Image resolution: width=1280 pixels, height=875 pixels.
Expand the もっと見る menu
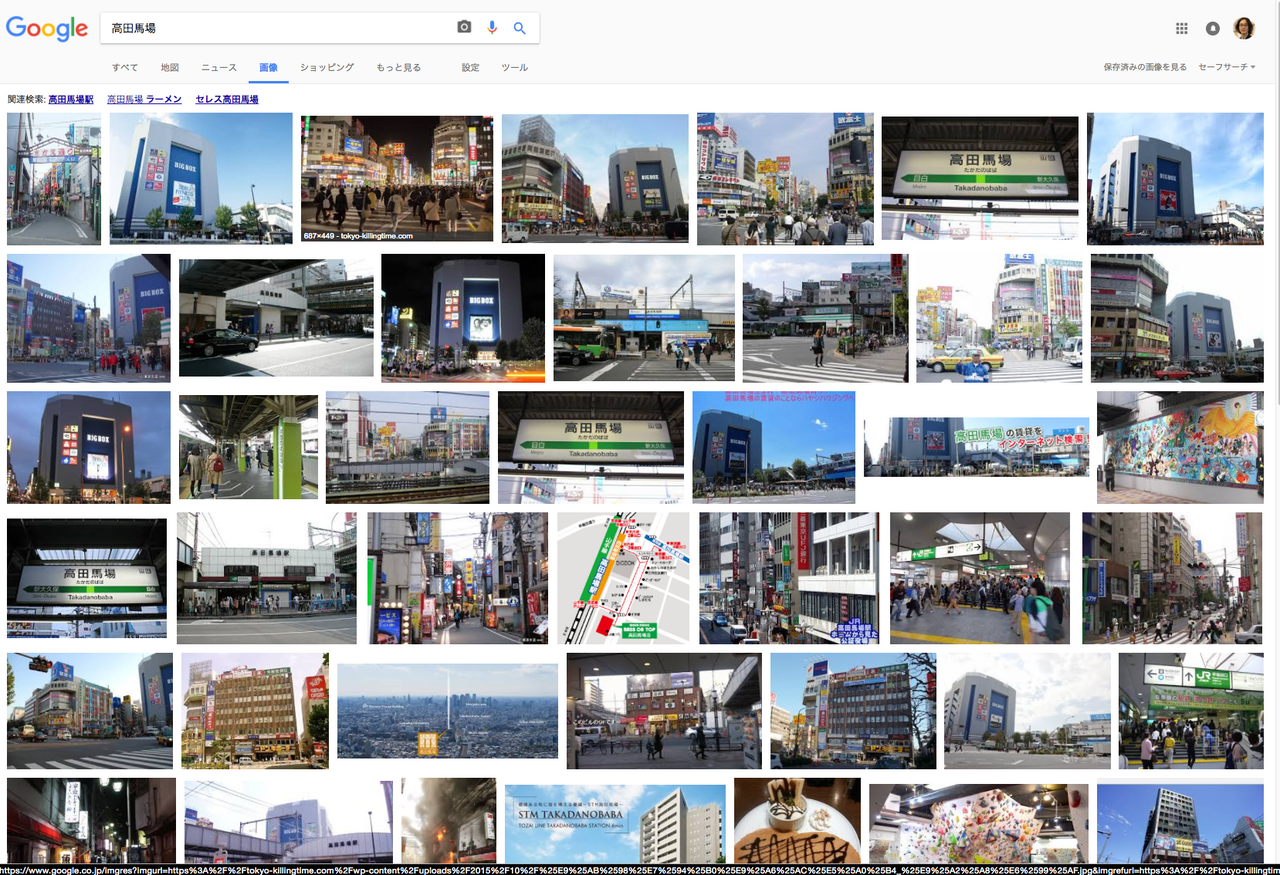pos(398,68)
